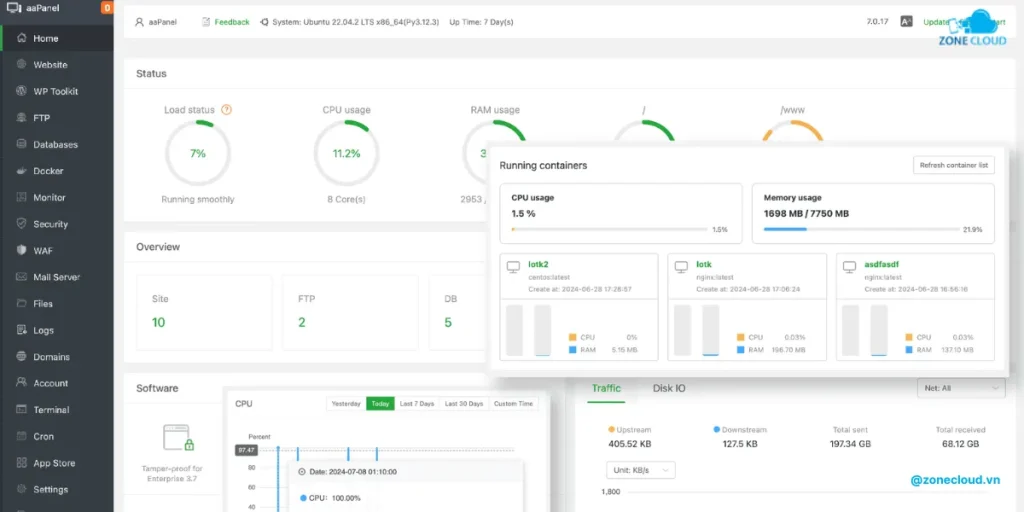Open the lotk container link

point(704,264)
